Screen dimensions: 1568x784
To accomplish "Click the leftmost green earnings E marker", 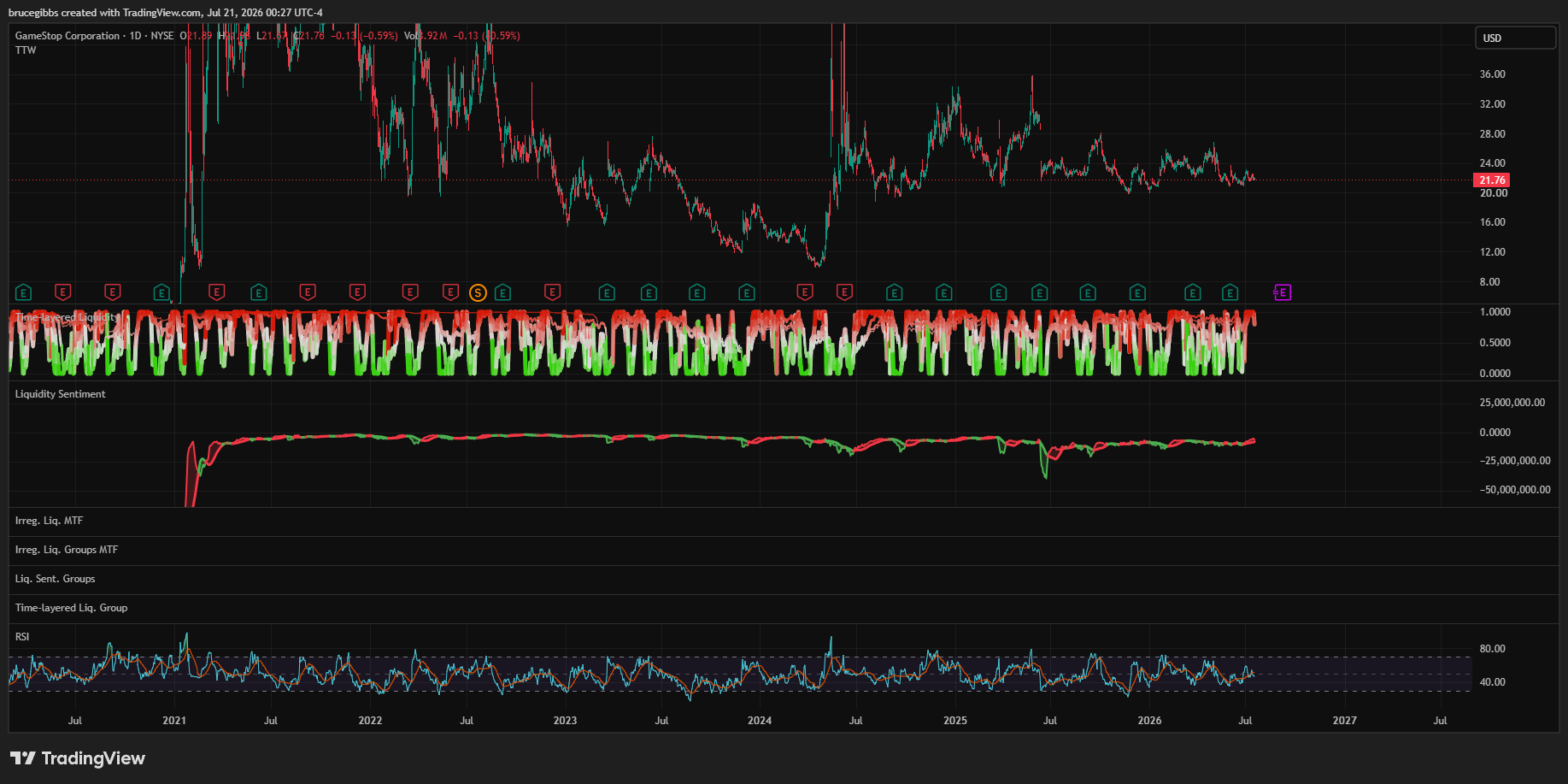I will (24, 293).
